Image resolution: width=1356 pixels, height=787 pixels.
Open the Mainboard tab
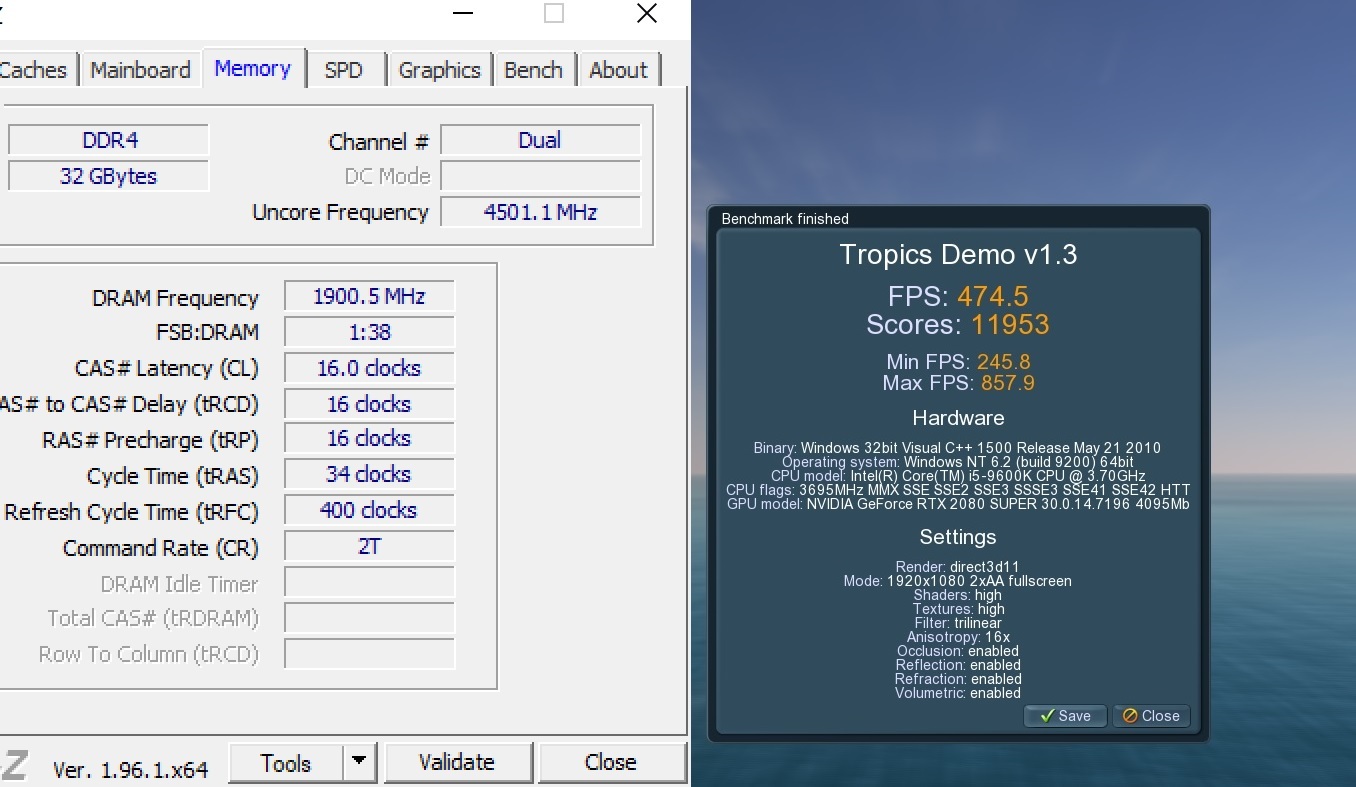(140, 70)
